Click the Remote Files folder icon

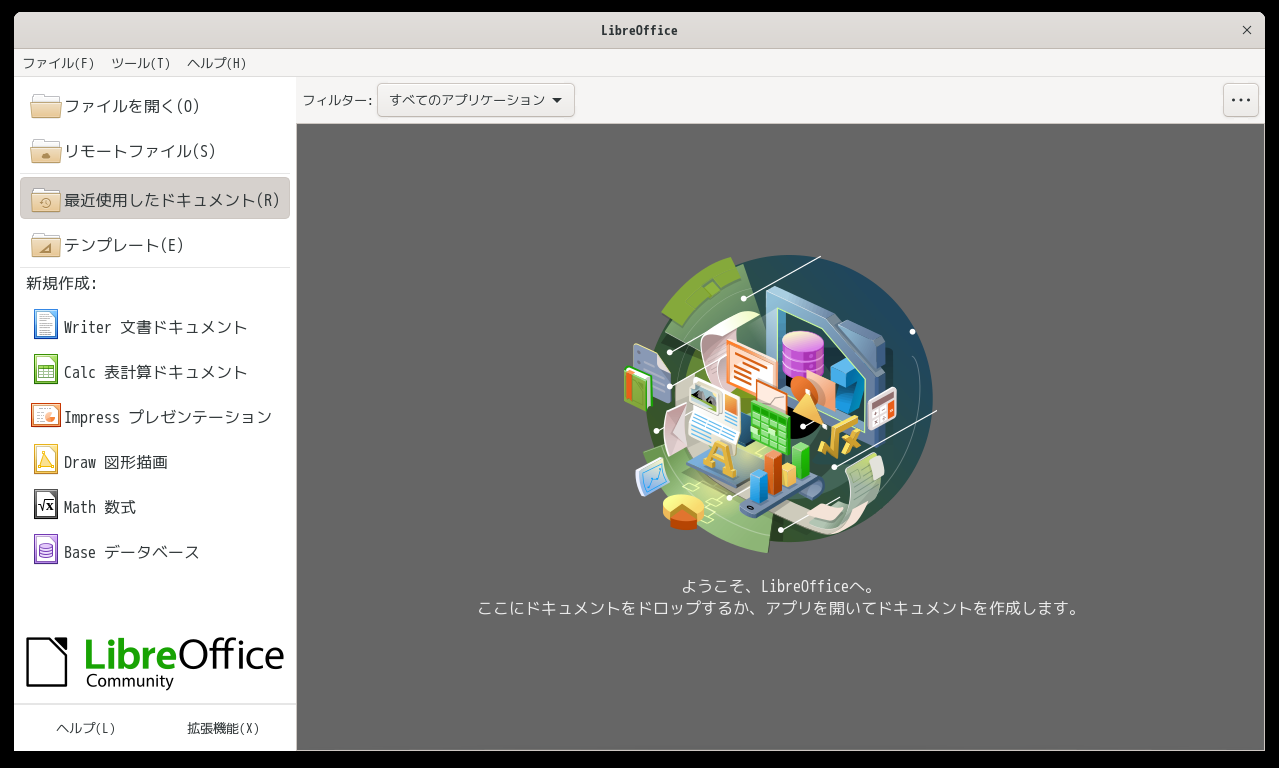(46, 151)
